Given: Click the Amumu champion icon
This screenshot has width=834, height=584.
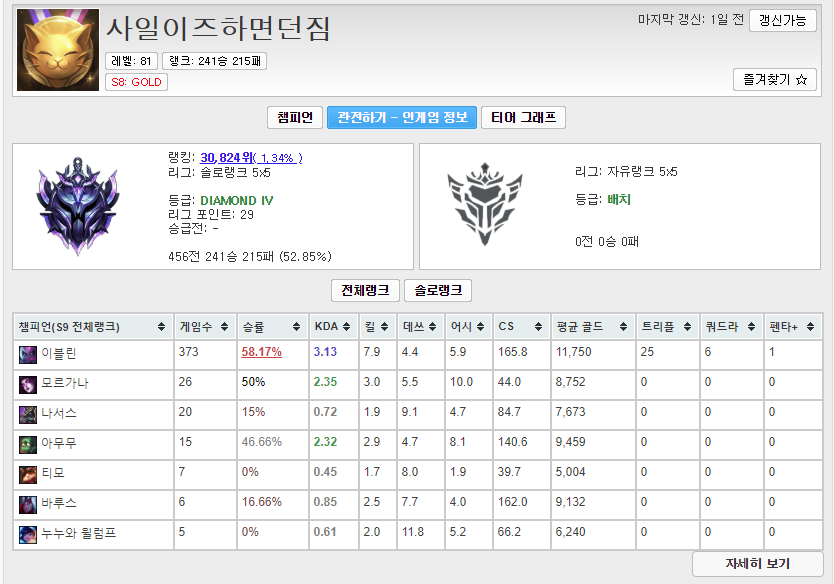Looking at the screenshot, I should click(28, 443).
